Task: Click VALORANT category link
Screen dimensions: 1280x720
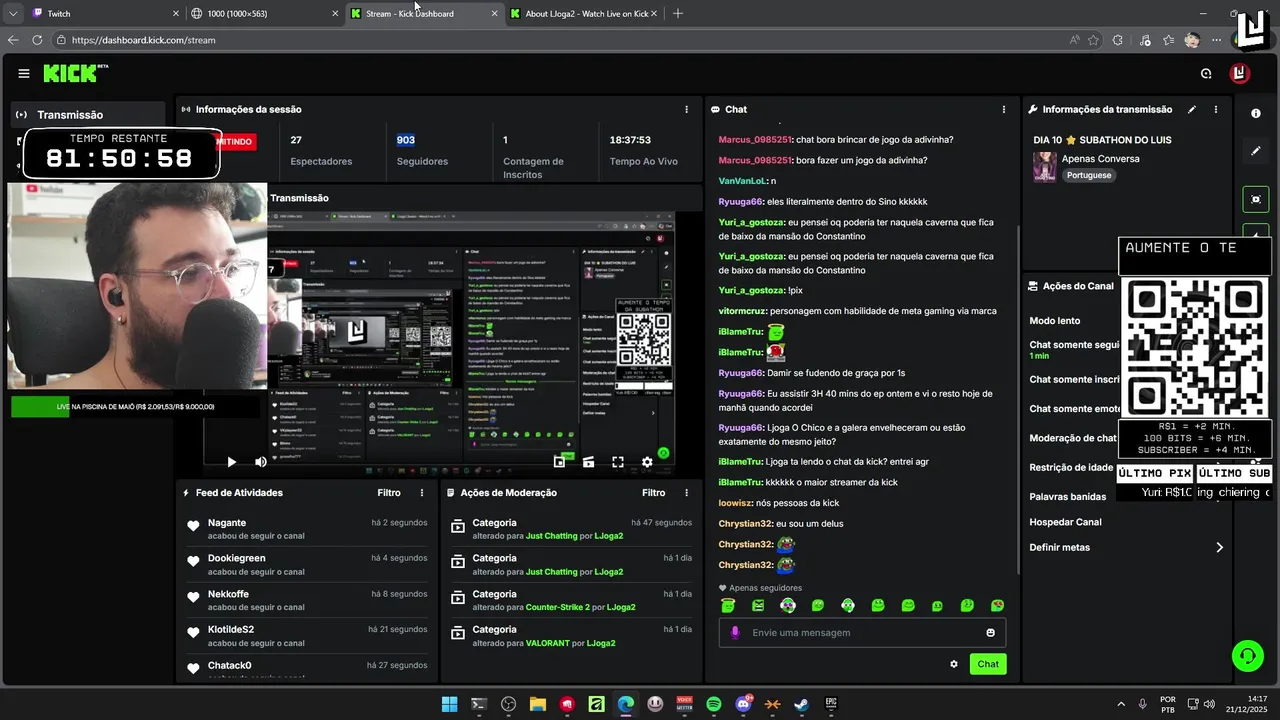Action: pos(549,643)
